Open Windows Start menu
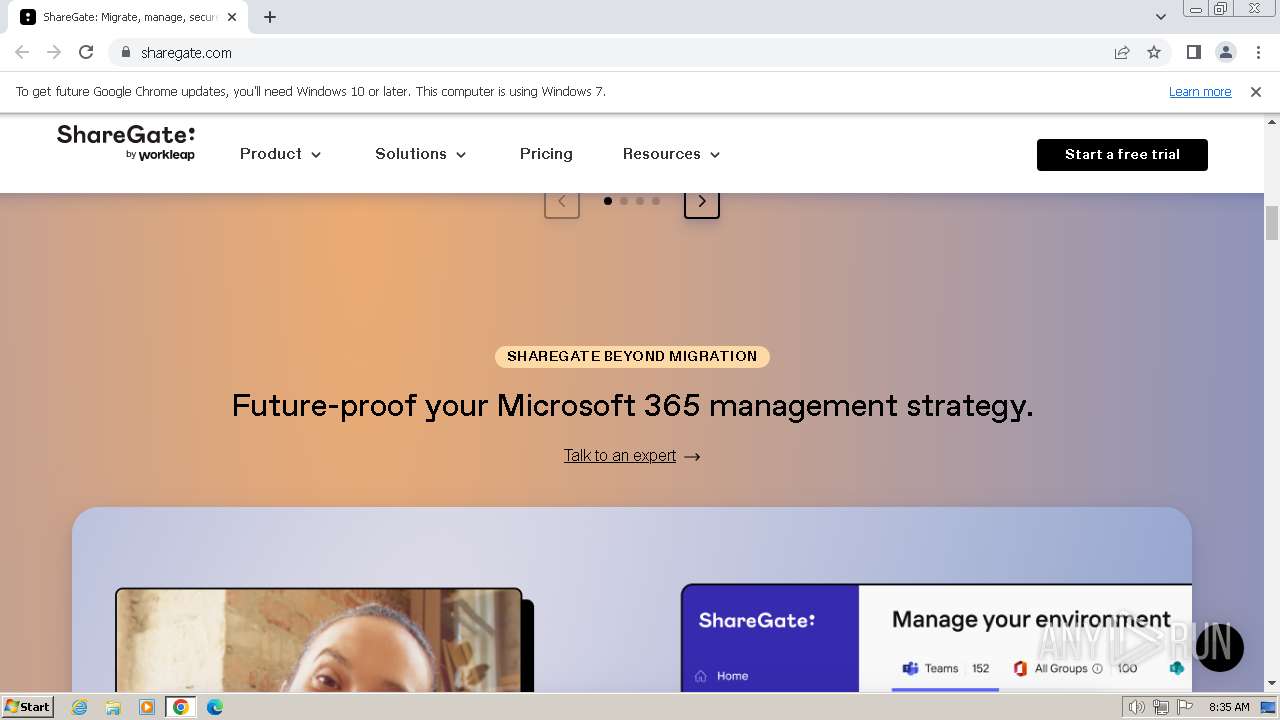 27,706
